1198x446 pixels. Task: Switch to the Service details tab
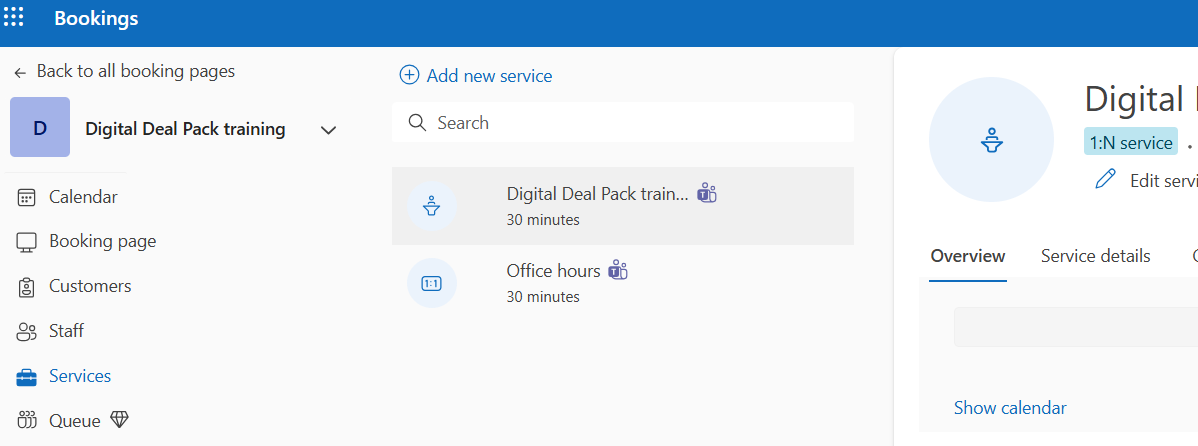pos(1096,256)
